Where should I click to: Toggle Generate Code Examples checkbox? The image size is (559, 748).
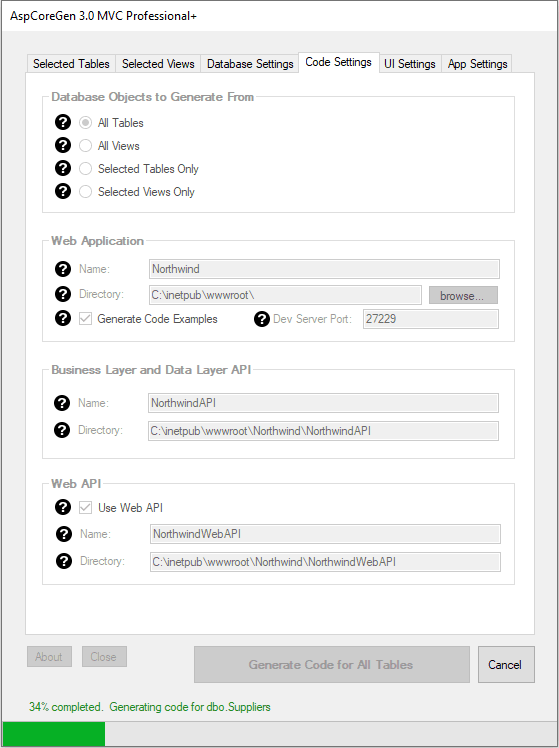pyautogui.click(x=85, y=319)
